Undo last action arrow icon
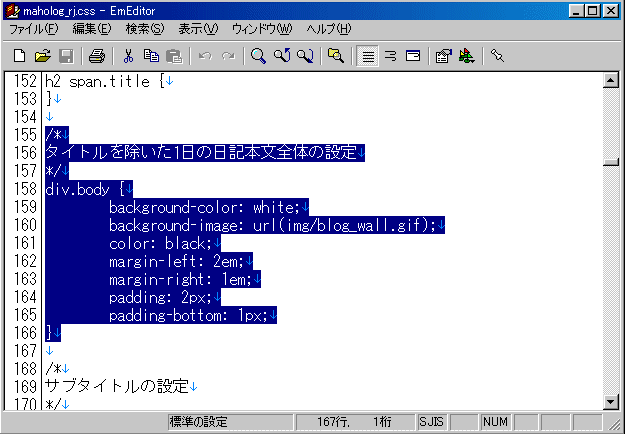 tap(205, 56)
